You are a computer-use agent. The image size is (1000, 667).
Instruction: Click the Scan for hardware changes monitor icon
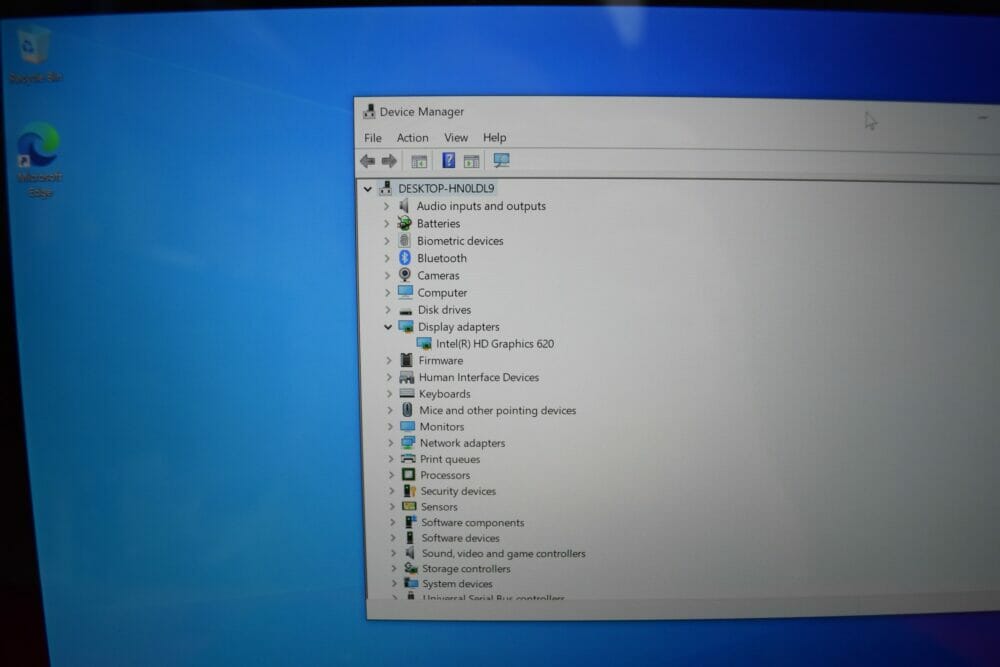[501, 161]
